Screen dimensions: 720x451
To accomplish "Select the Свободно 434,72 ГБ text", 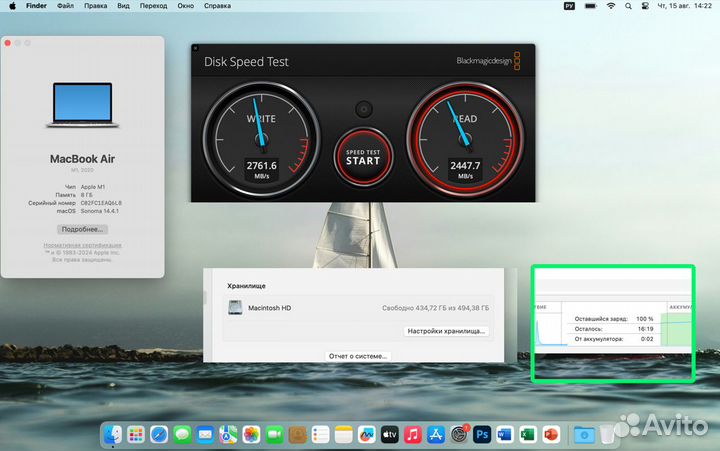I will [x=435, y=308].
